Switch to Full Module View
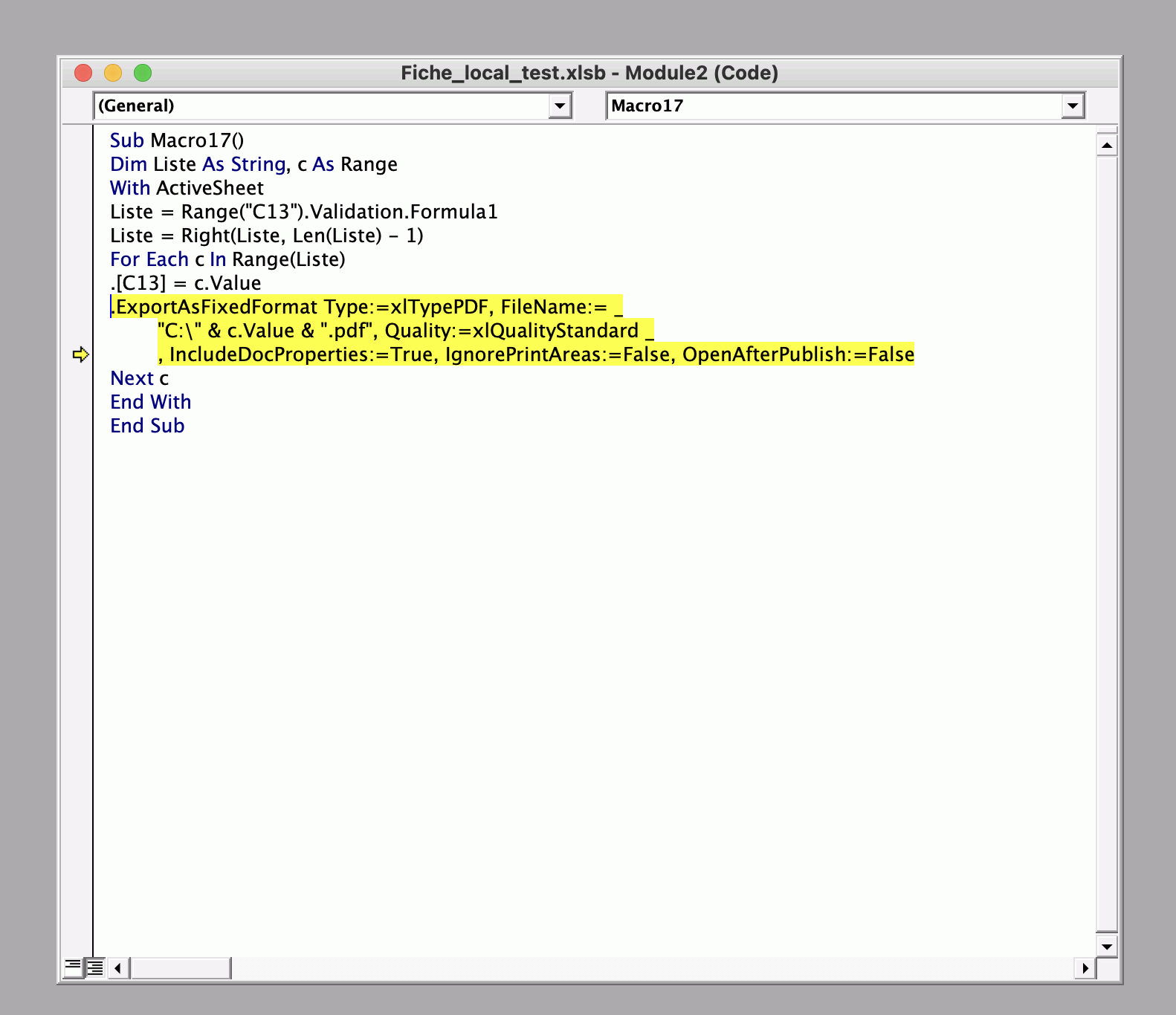The width and height of the screenshot is (1176, 1015). pos(95,967)
